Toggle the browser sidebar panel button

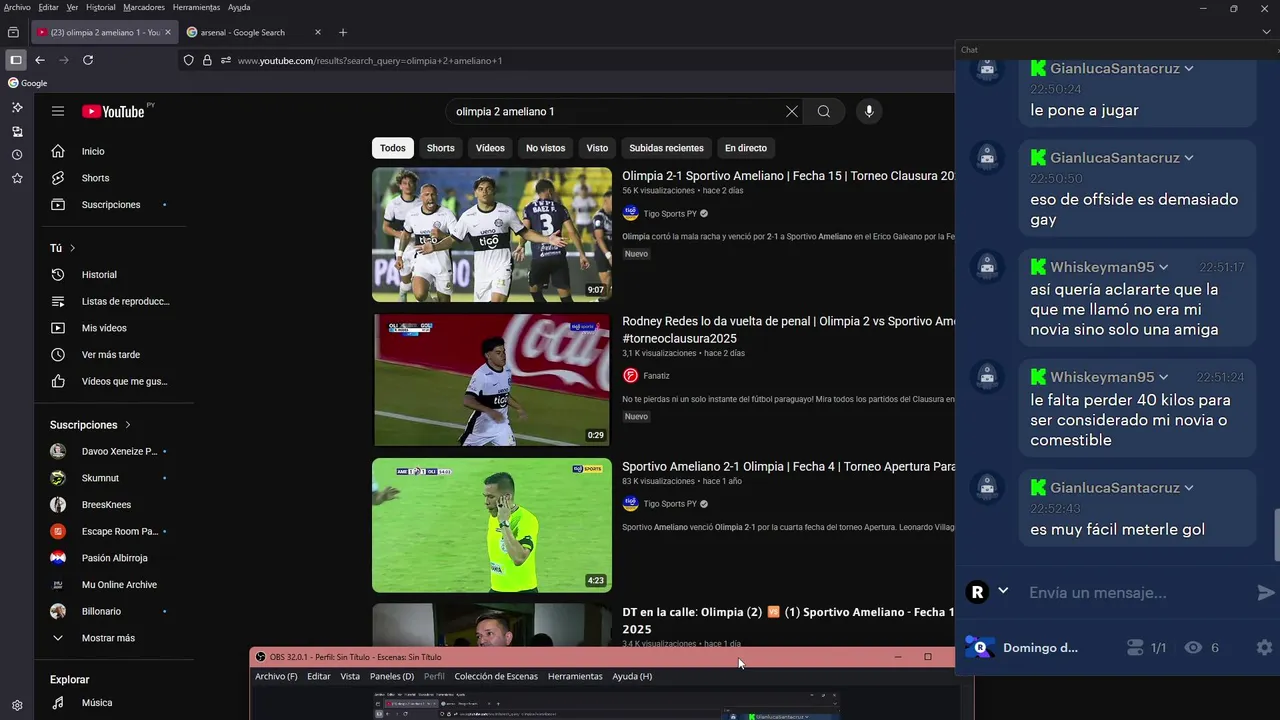15,60
